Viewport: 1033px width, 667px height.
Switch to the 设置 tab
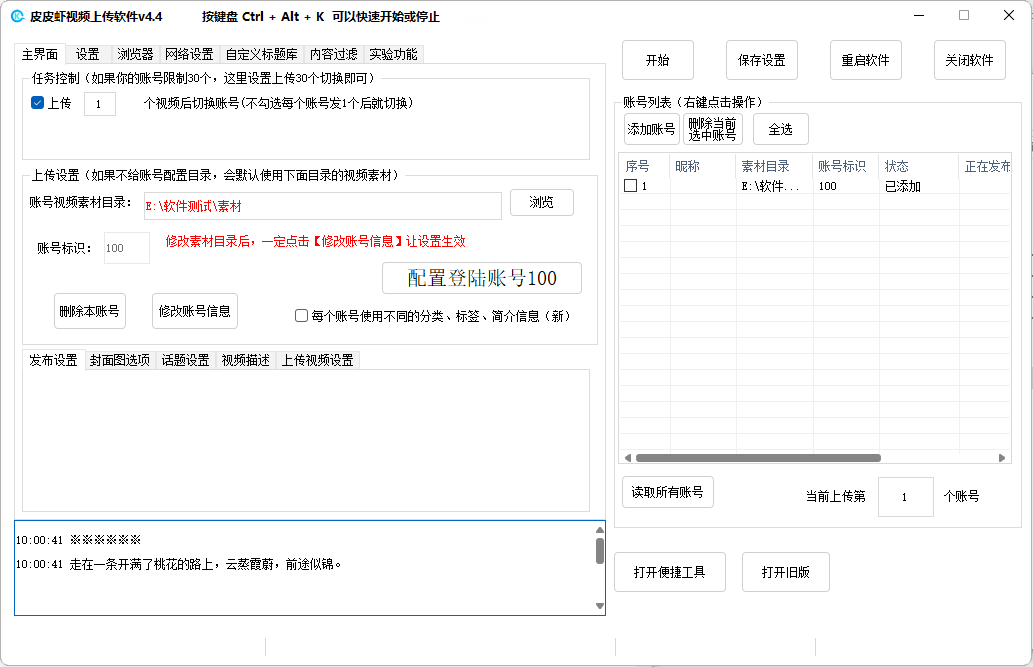[88, 54]
